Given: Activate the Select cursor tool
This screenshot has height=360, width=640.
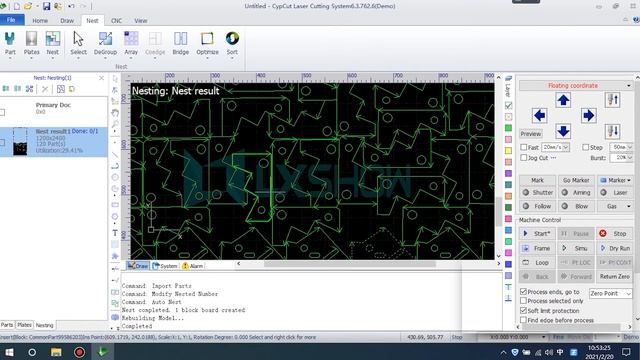Looking at the screenshot, I should click(x=78, y=44).
